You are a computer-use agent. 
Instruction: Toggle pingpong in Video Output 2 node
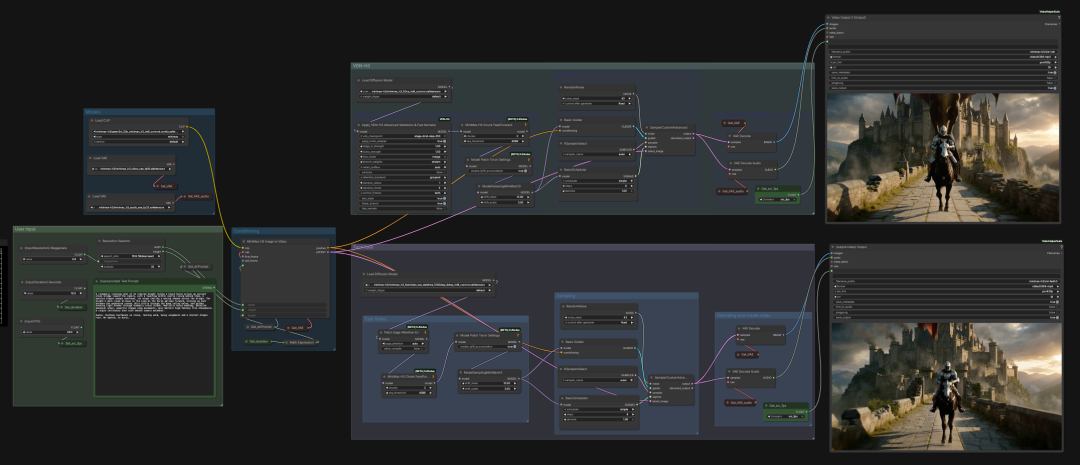(944, 83)
